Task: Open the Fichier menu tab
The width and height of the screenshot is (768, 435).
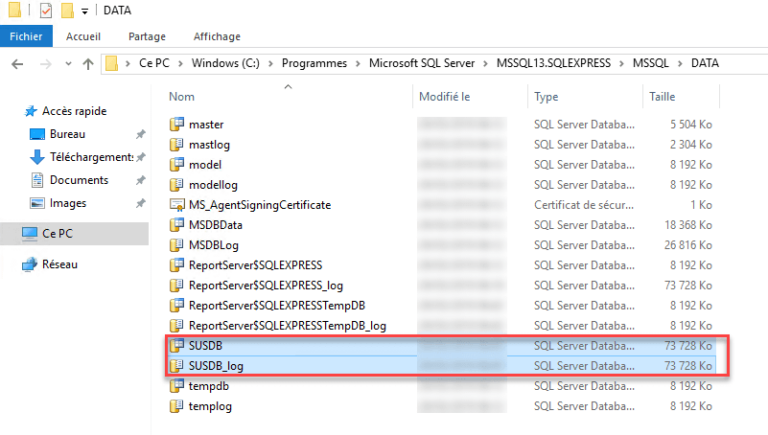Action: (x=28, y=36)
